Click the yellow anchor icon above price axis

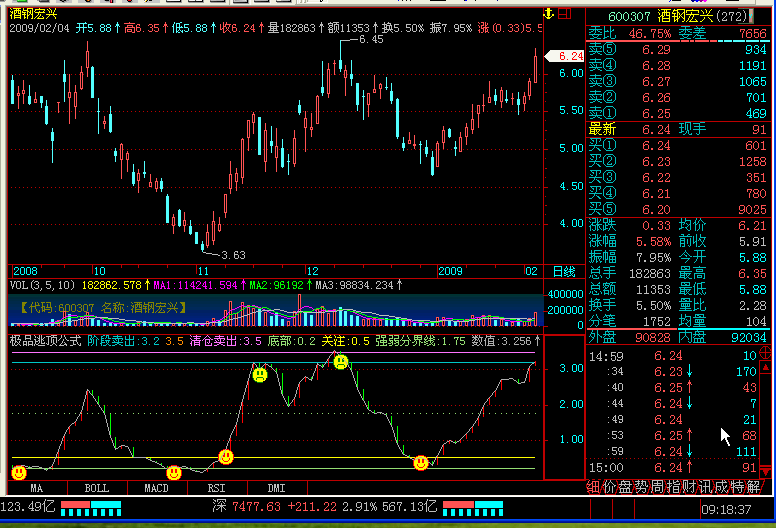point(548,14)
